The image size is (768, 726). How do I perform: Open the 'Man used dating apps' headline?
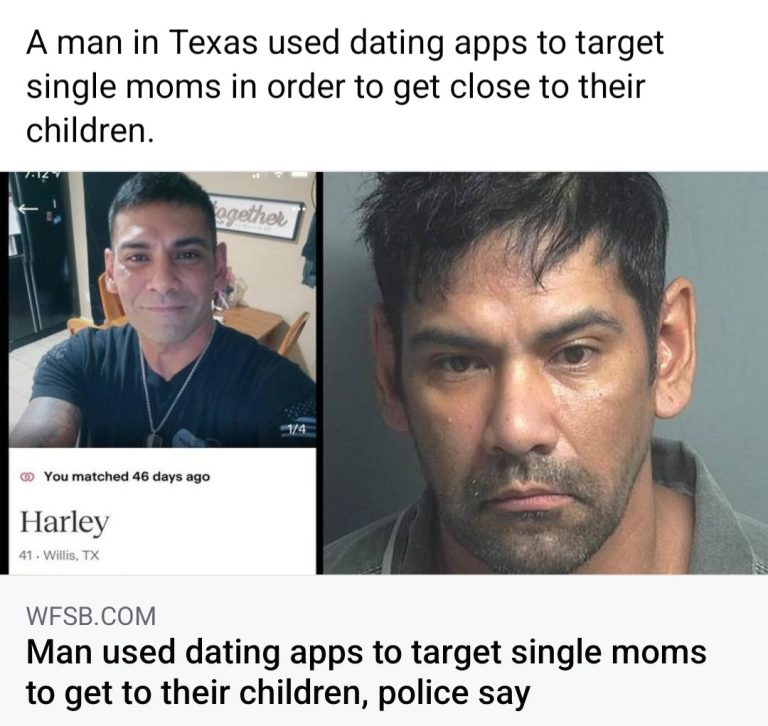pos(366,672)
